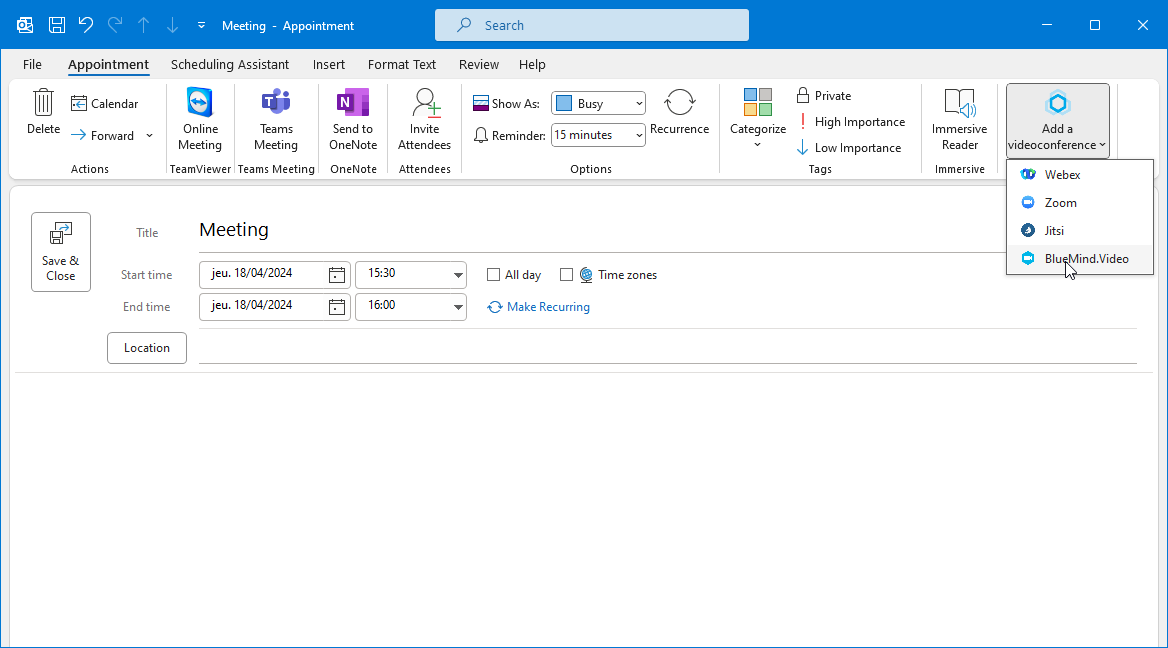Expand the Show As Busy dropdown
Image resolution: width=1168 pixels, height=648 pixels.
pyautogui.click(x=638, y=103)
